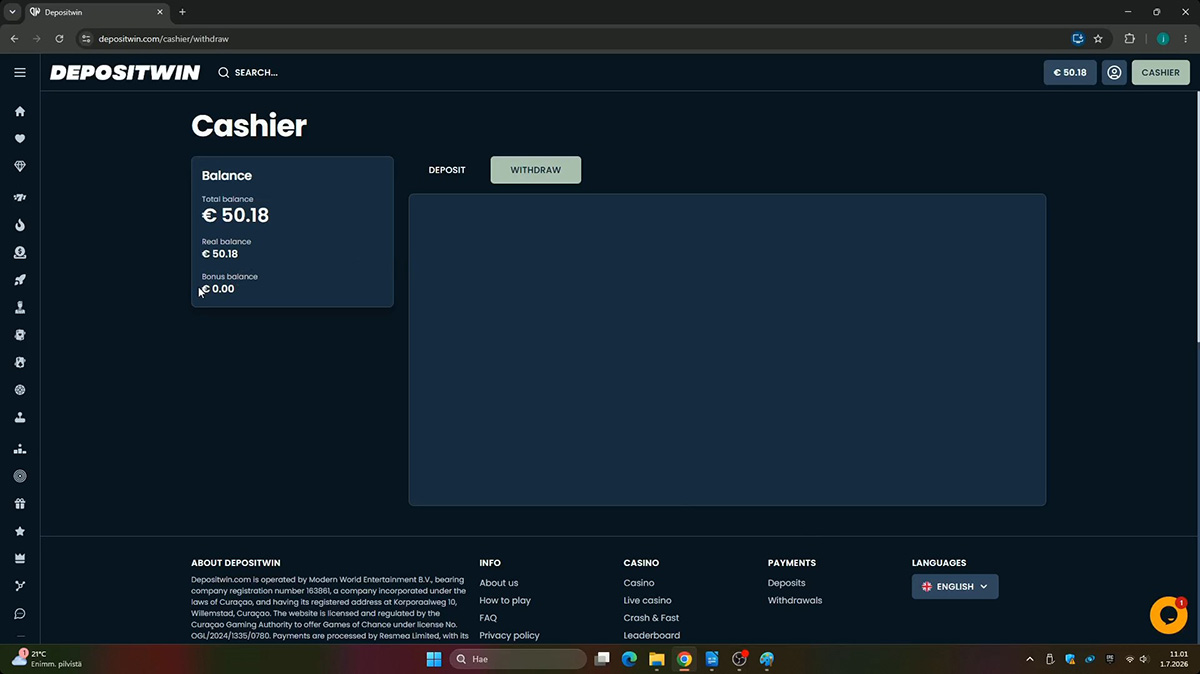
Task: Open Microsoft Edge from the taskbar
Action: 629,659
